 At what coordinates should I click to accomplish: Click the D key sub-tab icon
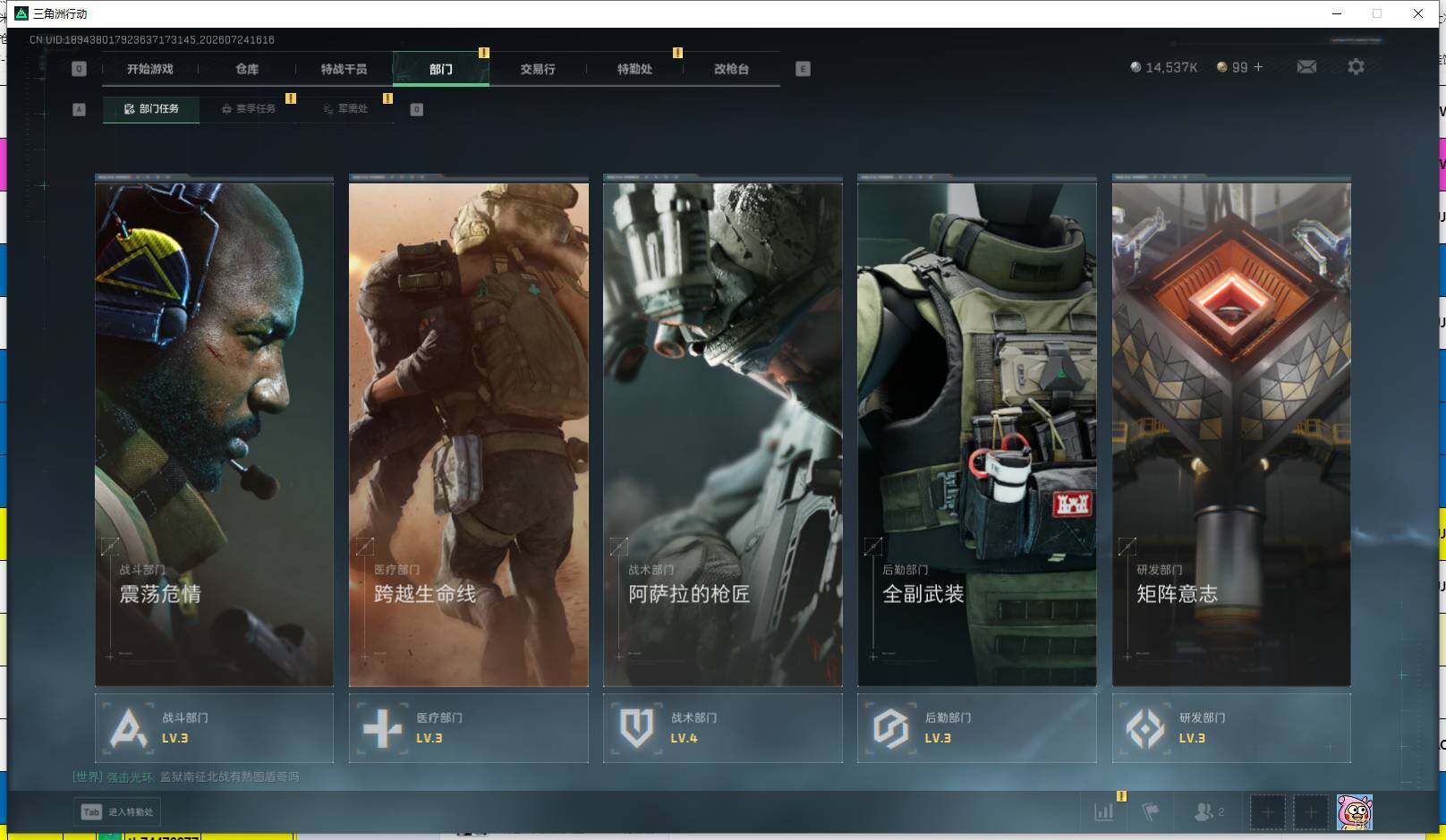pyautogui.click(x=416, y=109)
